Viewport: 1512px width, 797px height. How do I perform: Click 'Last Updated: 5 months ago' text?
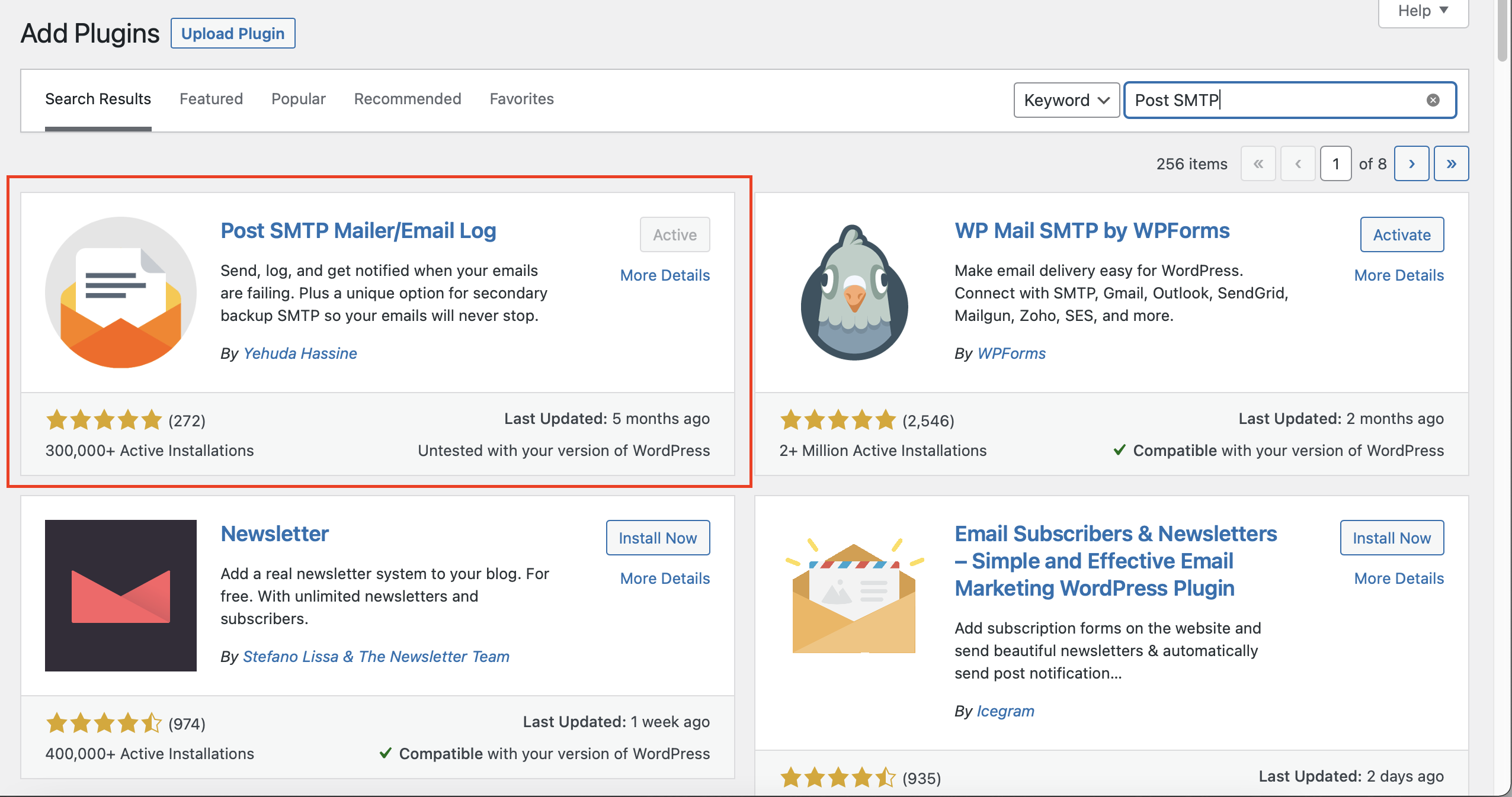point(607,419)
